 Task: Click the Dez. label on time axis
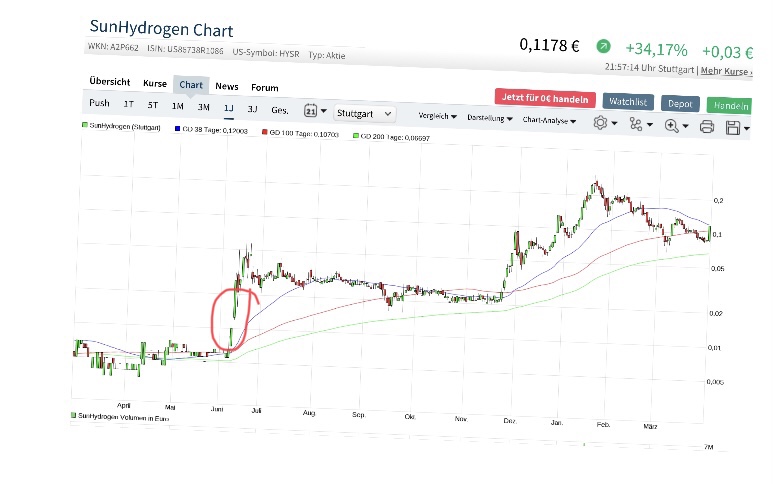pyautogui.click(x=510, y=421)
